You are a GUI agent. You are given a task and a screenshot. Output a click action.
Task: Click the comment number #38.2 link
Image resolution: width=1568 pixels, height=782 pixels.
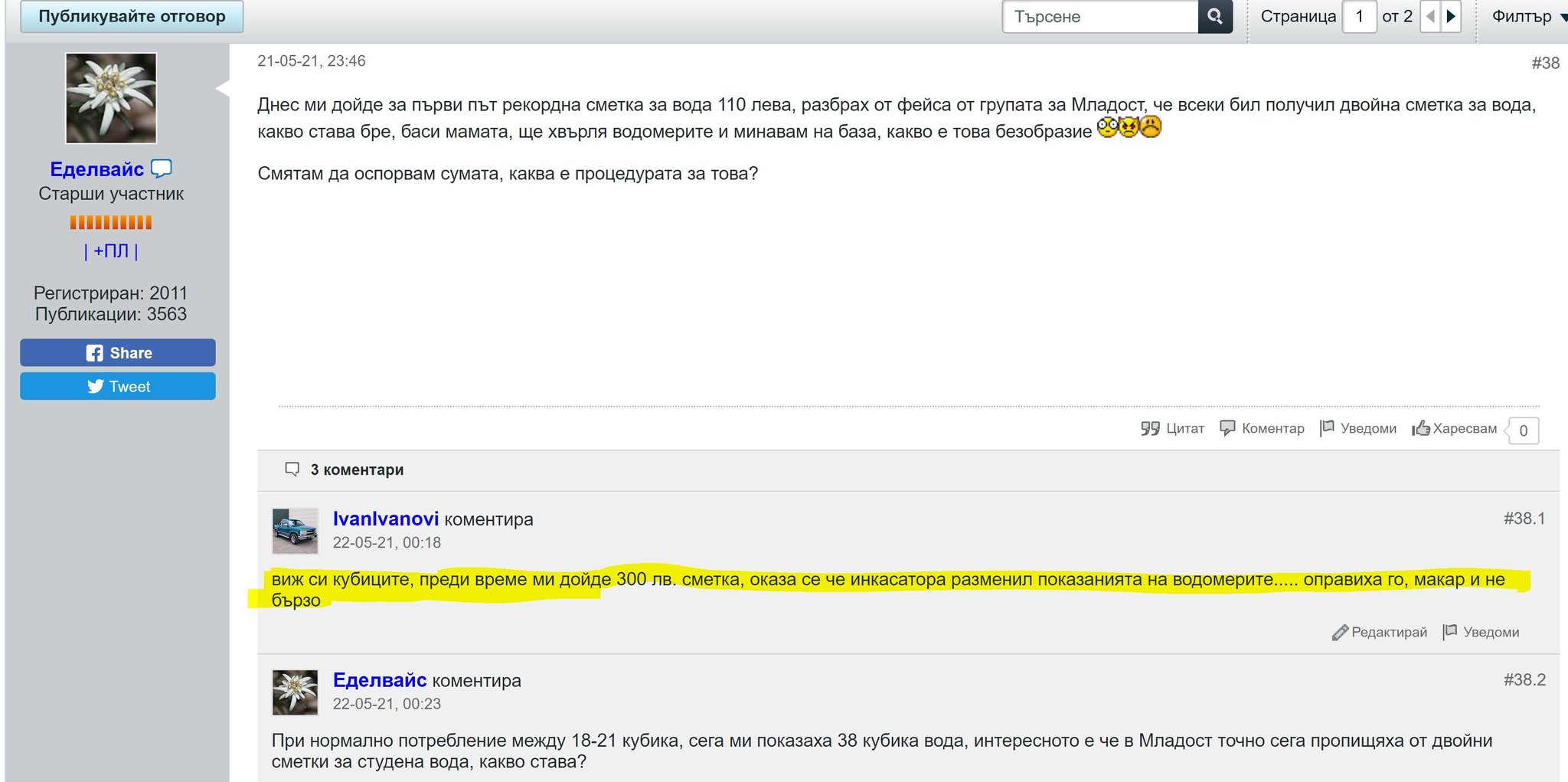(1524, 680)
